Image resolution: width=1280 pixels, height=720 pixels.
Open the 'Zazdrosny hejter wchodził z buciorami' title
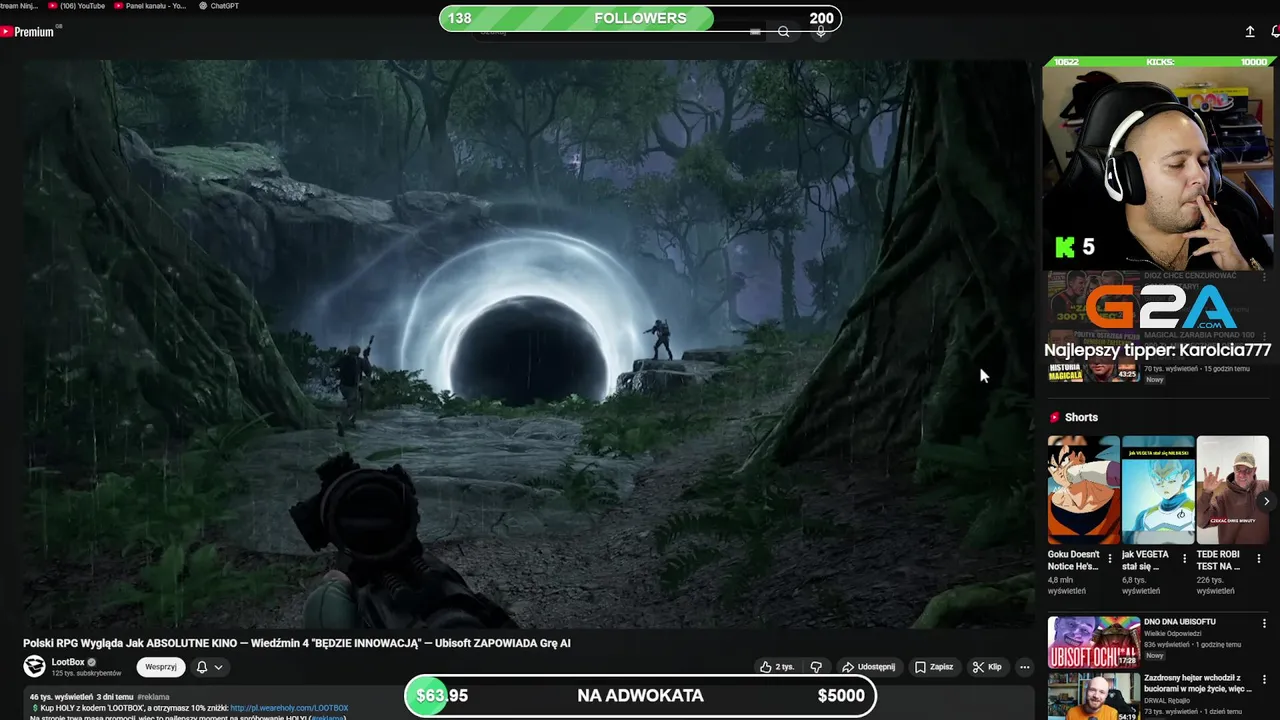(x=1198, y=683)
